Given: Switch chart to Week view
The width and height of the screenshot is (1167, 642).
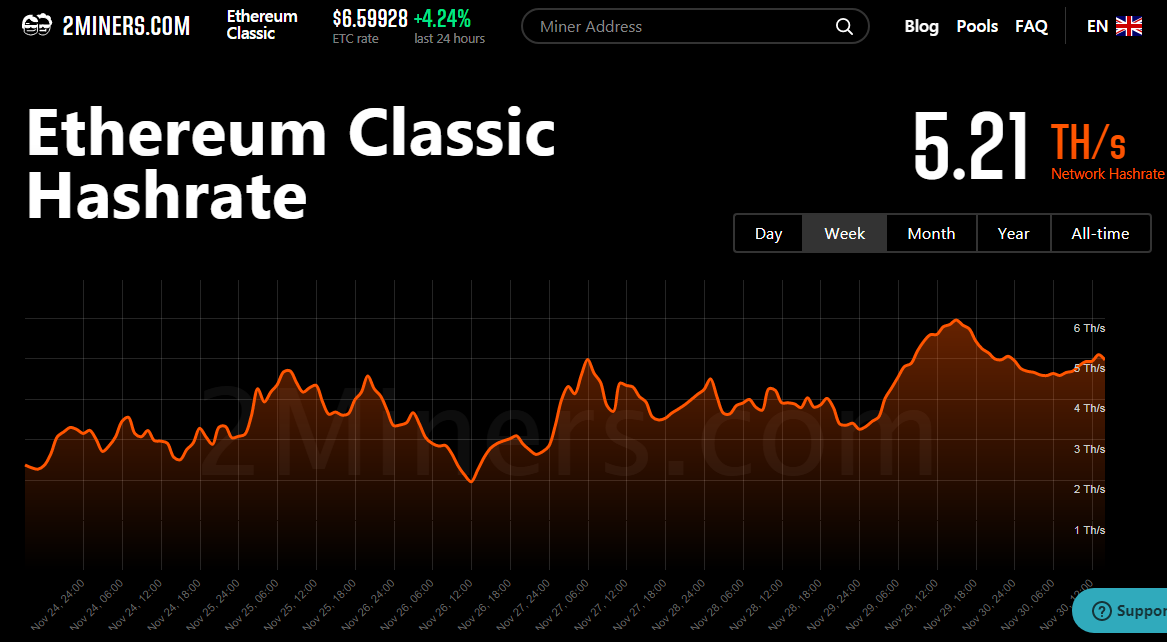Looking at the screenshot, I should click(845, 234).
